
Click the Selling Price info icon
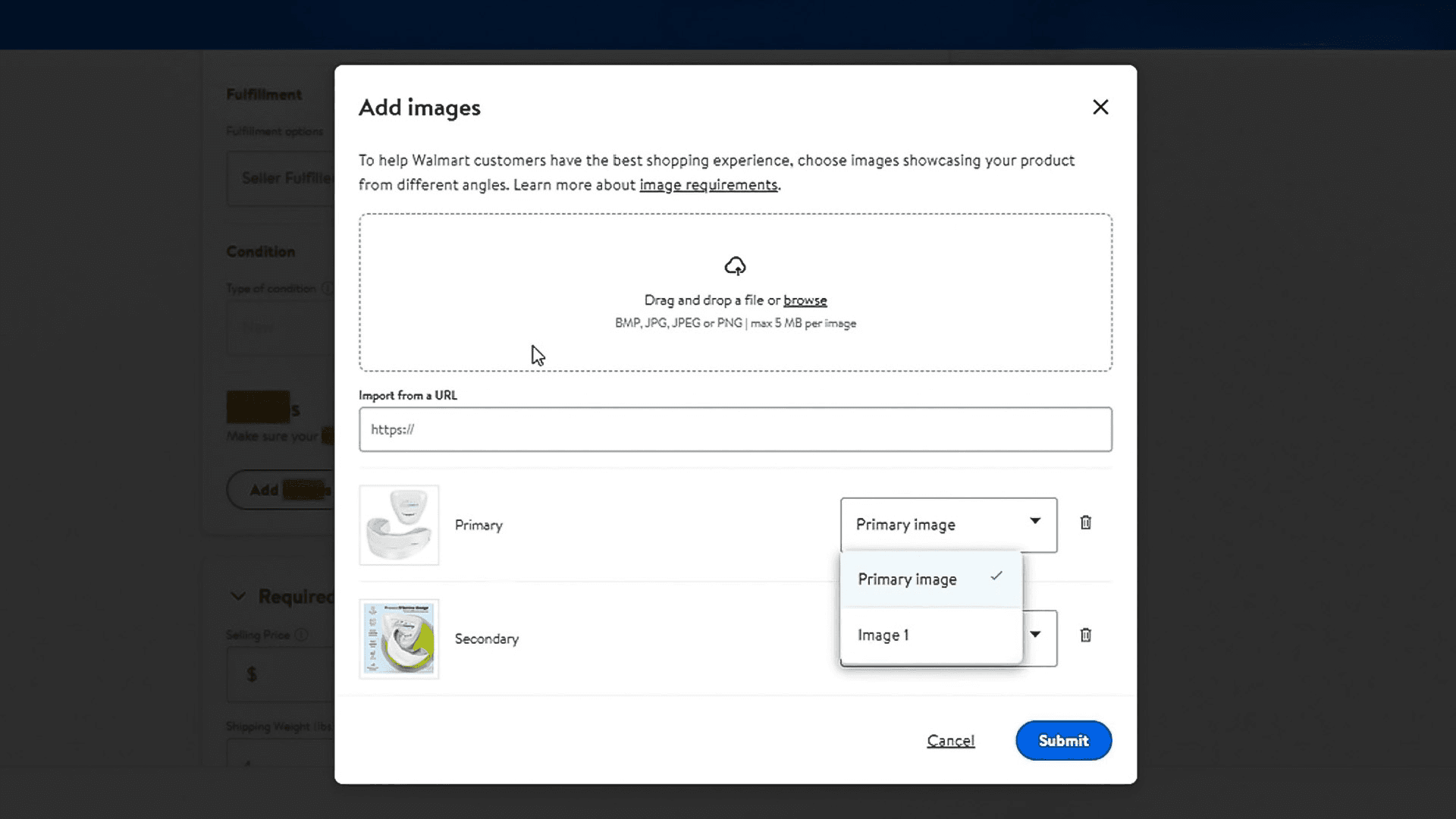(x=301, y=635)
